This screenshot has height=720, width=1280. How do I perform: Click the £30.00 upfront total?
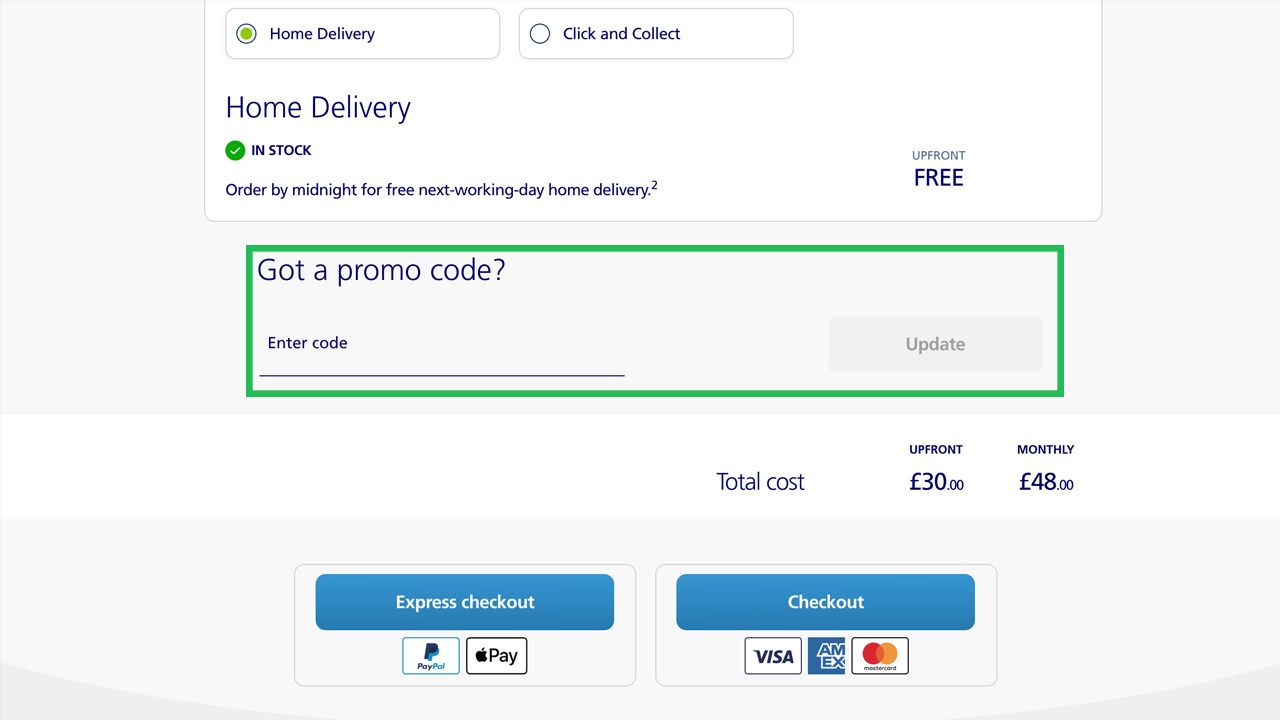936,482
